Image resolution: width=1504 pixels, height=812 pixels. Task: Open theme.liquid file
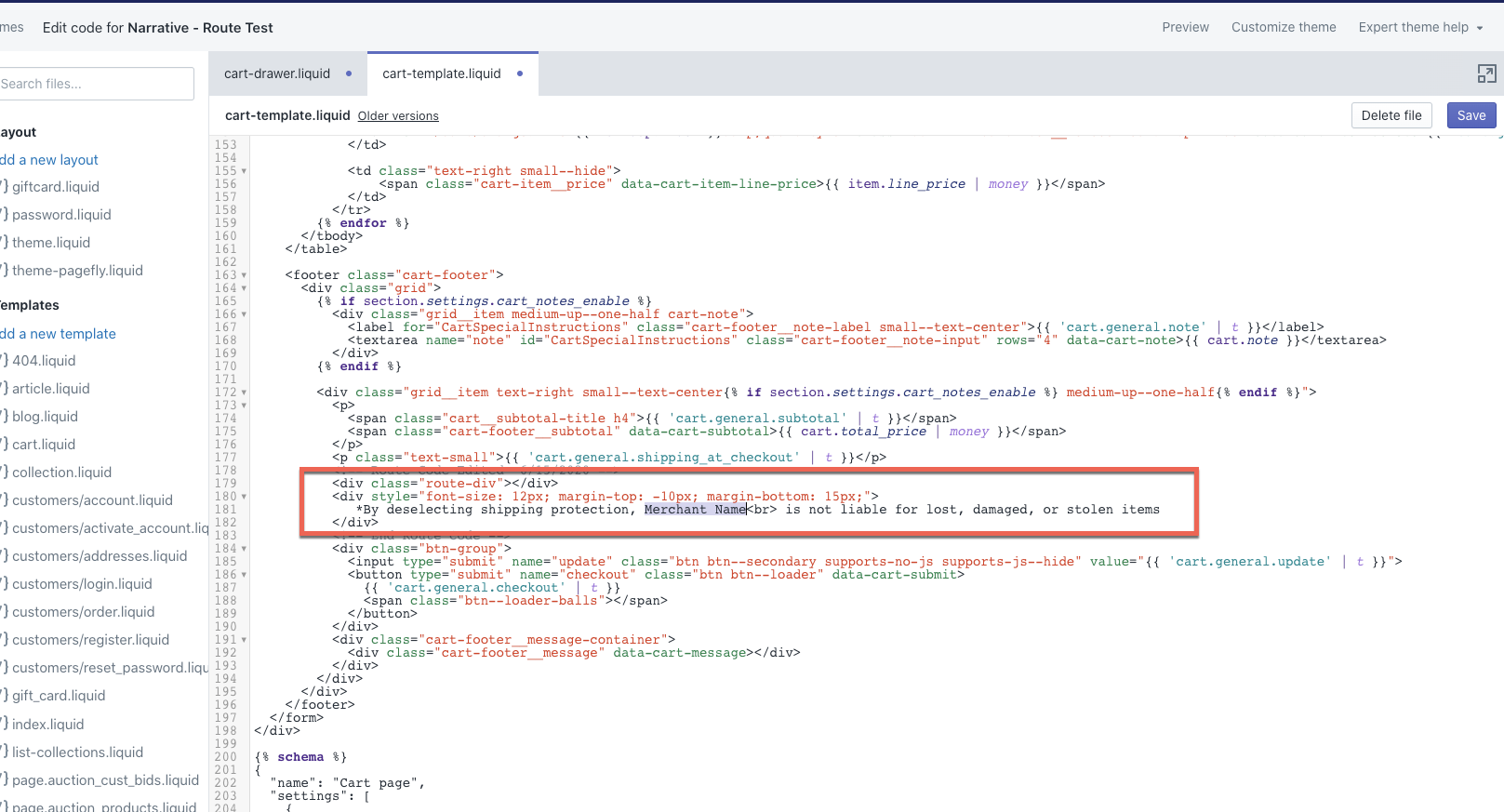click(x=51, y=243)
